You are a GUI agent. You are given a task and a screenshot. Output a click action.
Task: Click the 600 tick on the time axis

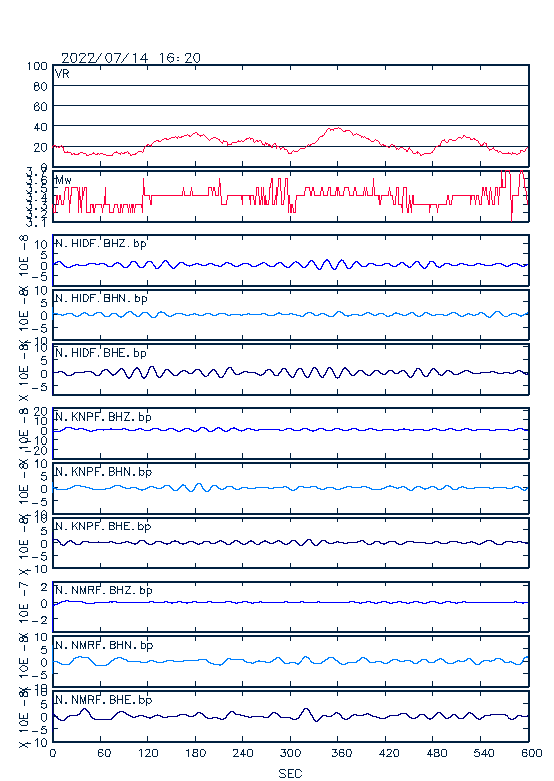pos(531,753)
